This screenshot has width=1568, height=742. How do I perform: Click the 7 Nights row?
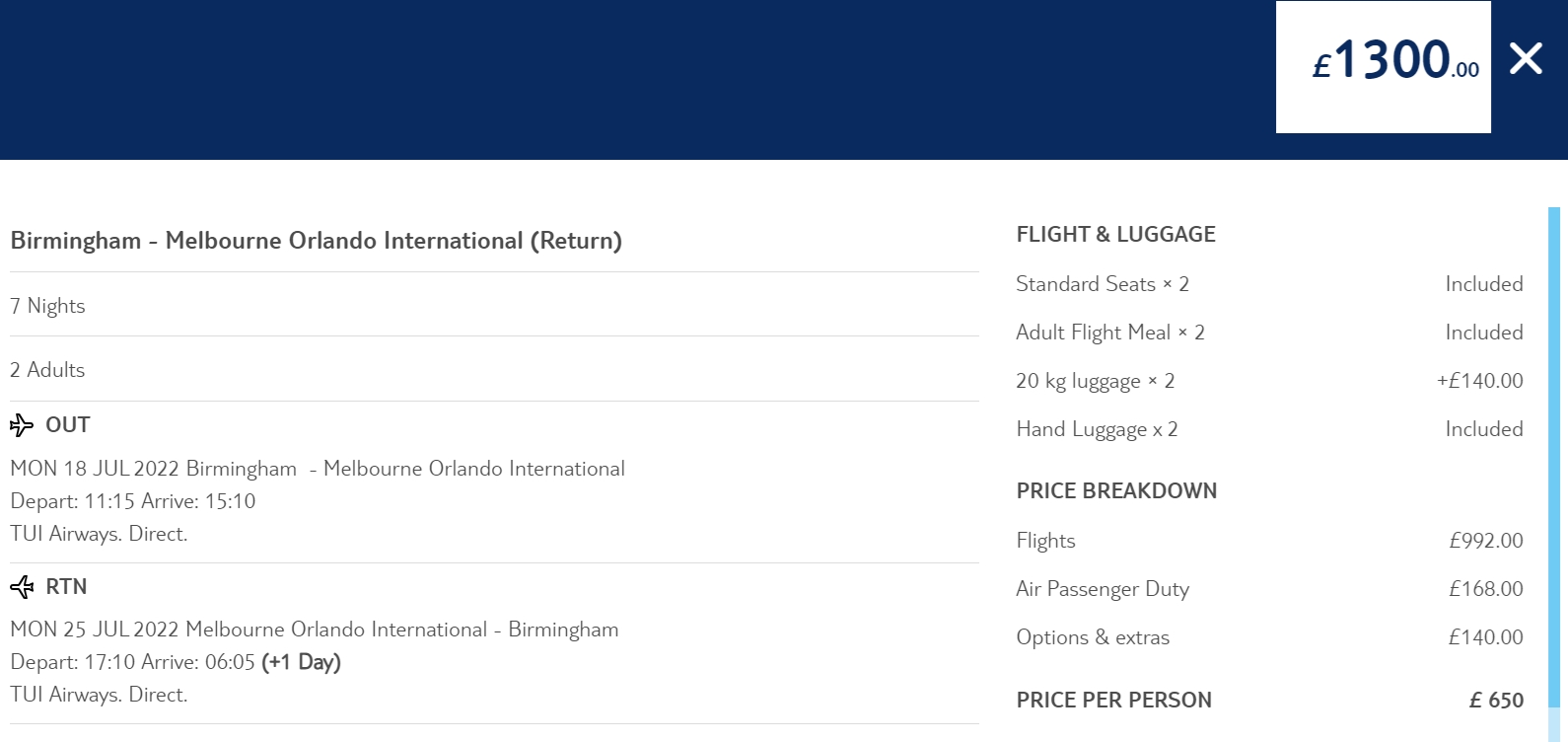click(47, 306)
